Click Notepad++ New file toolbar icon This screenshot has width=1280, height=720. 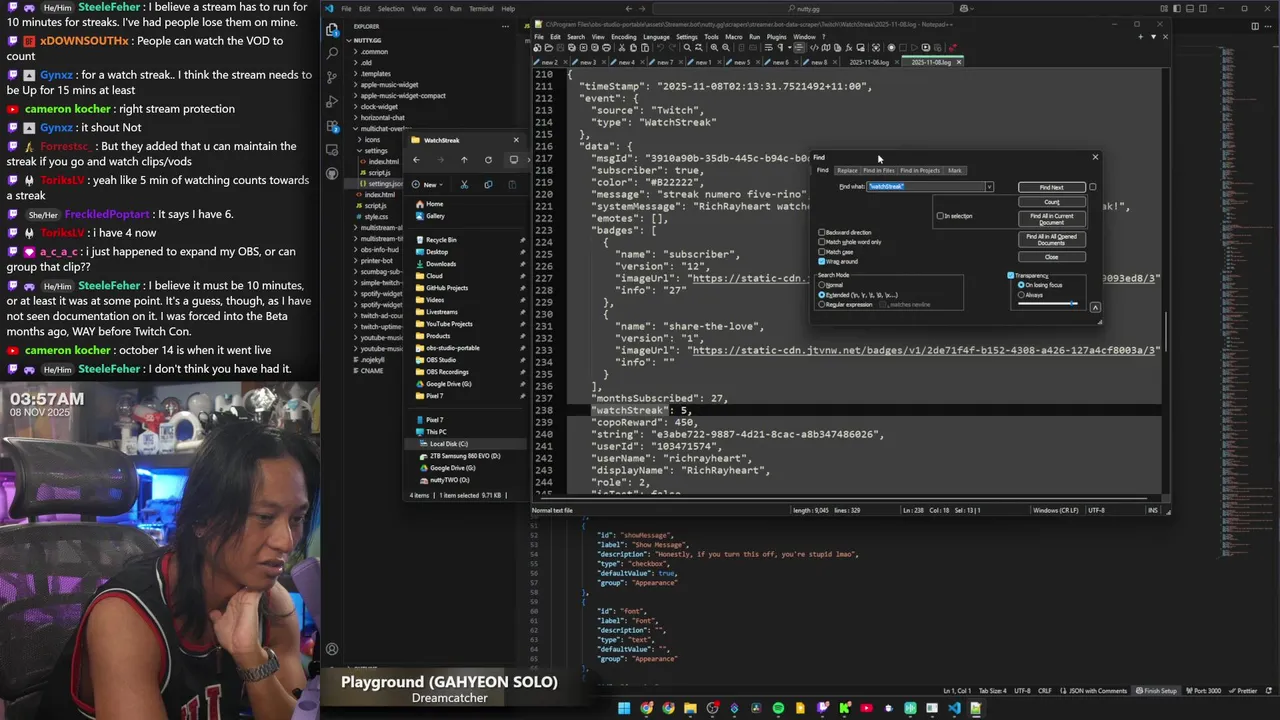(538, 48)
